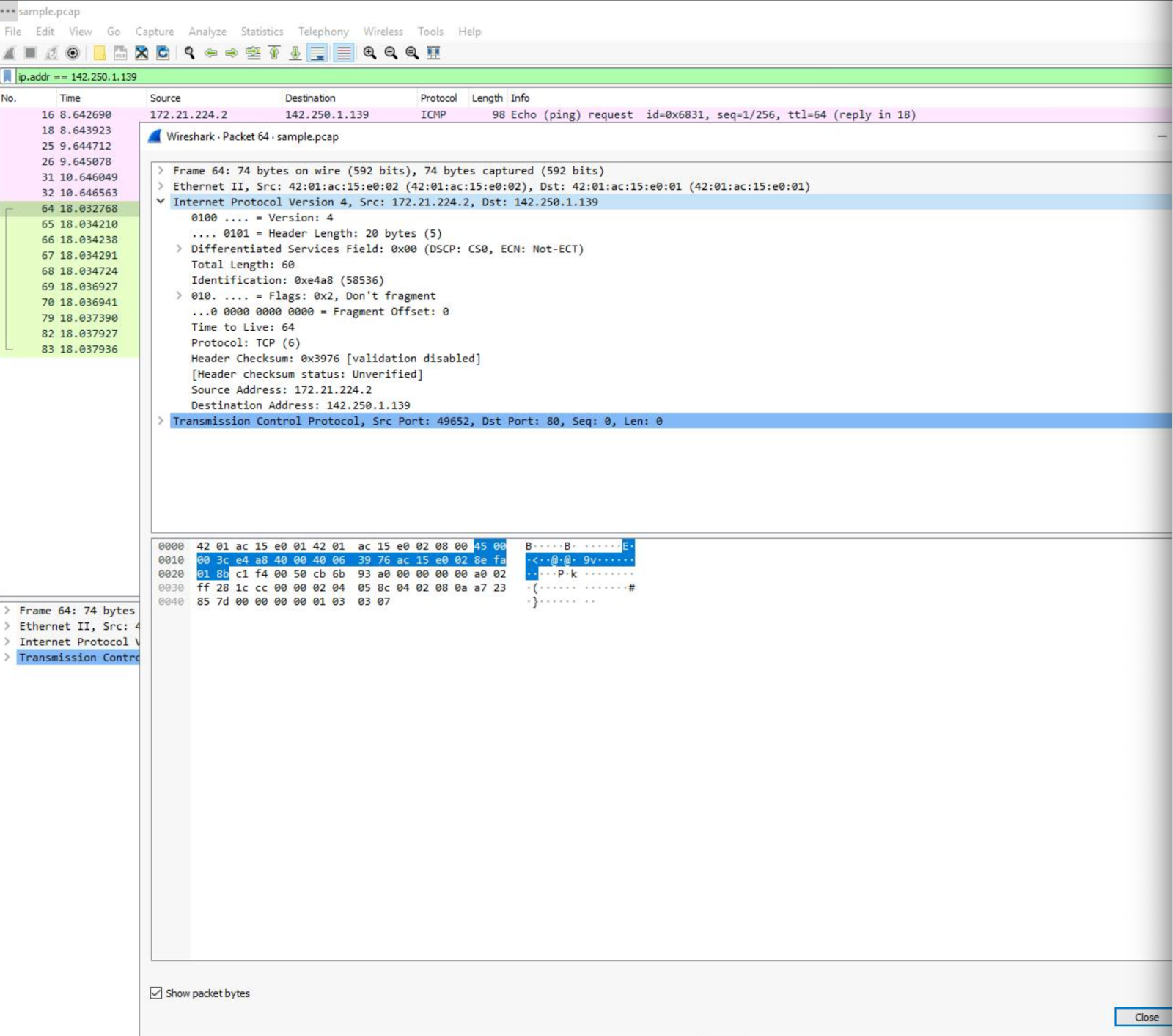
Task: Jump to last packet icon
Action: coord(295,53)
